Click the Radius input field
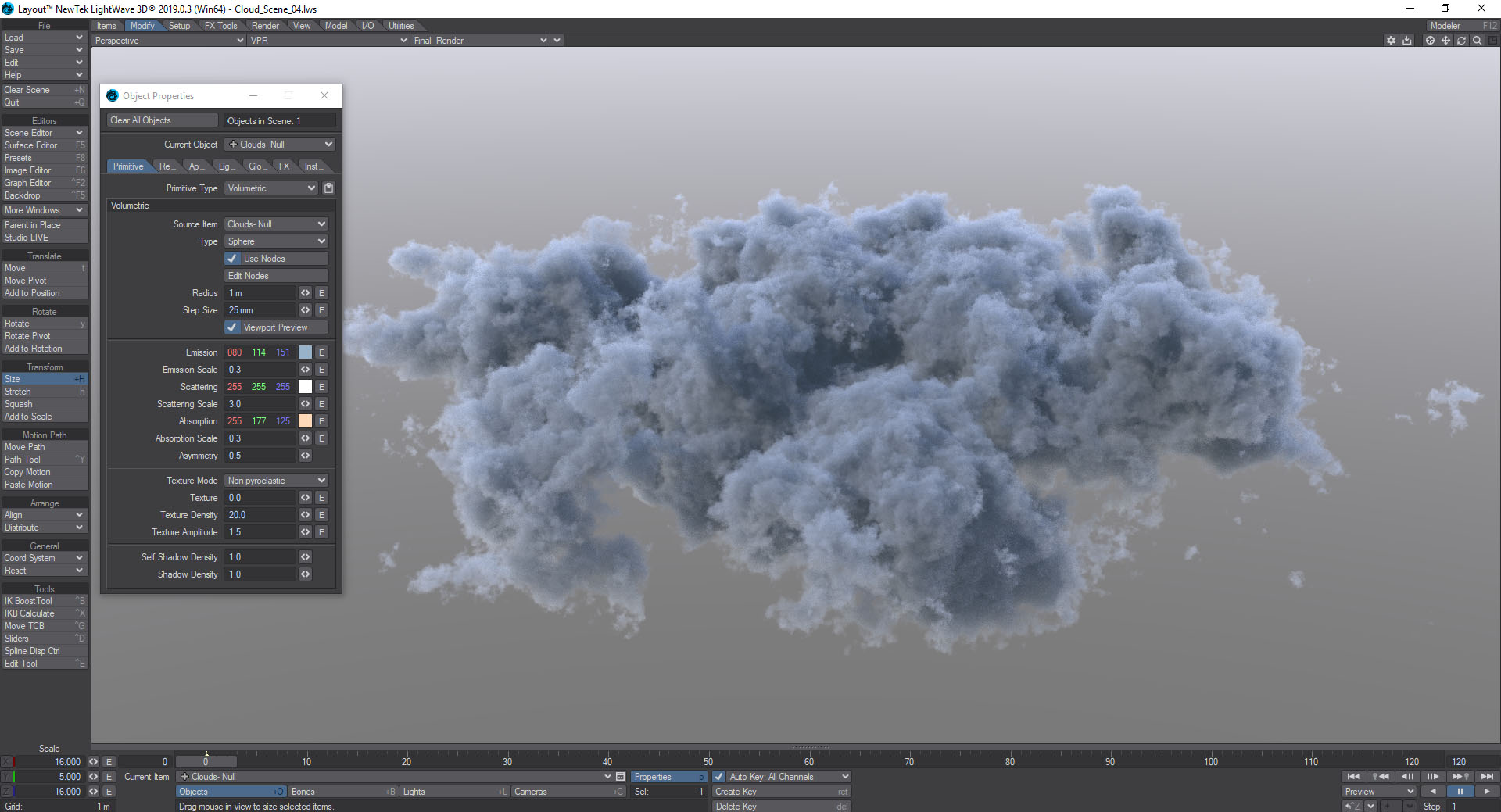1501x812 pixels. click(x=260, y=293)
